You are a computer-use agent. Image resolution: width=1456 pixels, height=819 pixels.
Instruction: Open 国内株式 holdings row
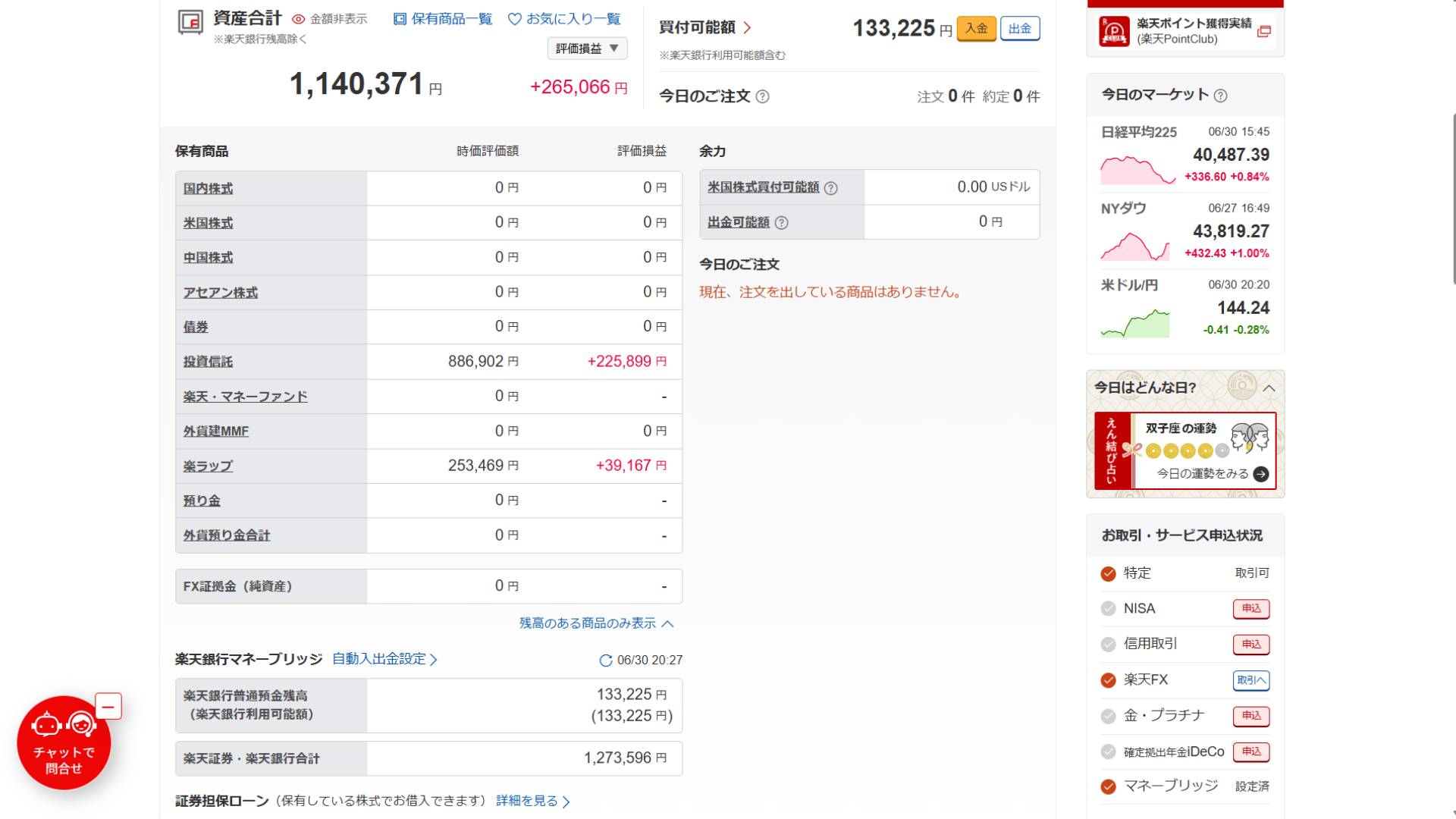(x=208, y=189)
